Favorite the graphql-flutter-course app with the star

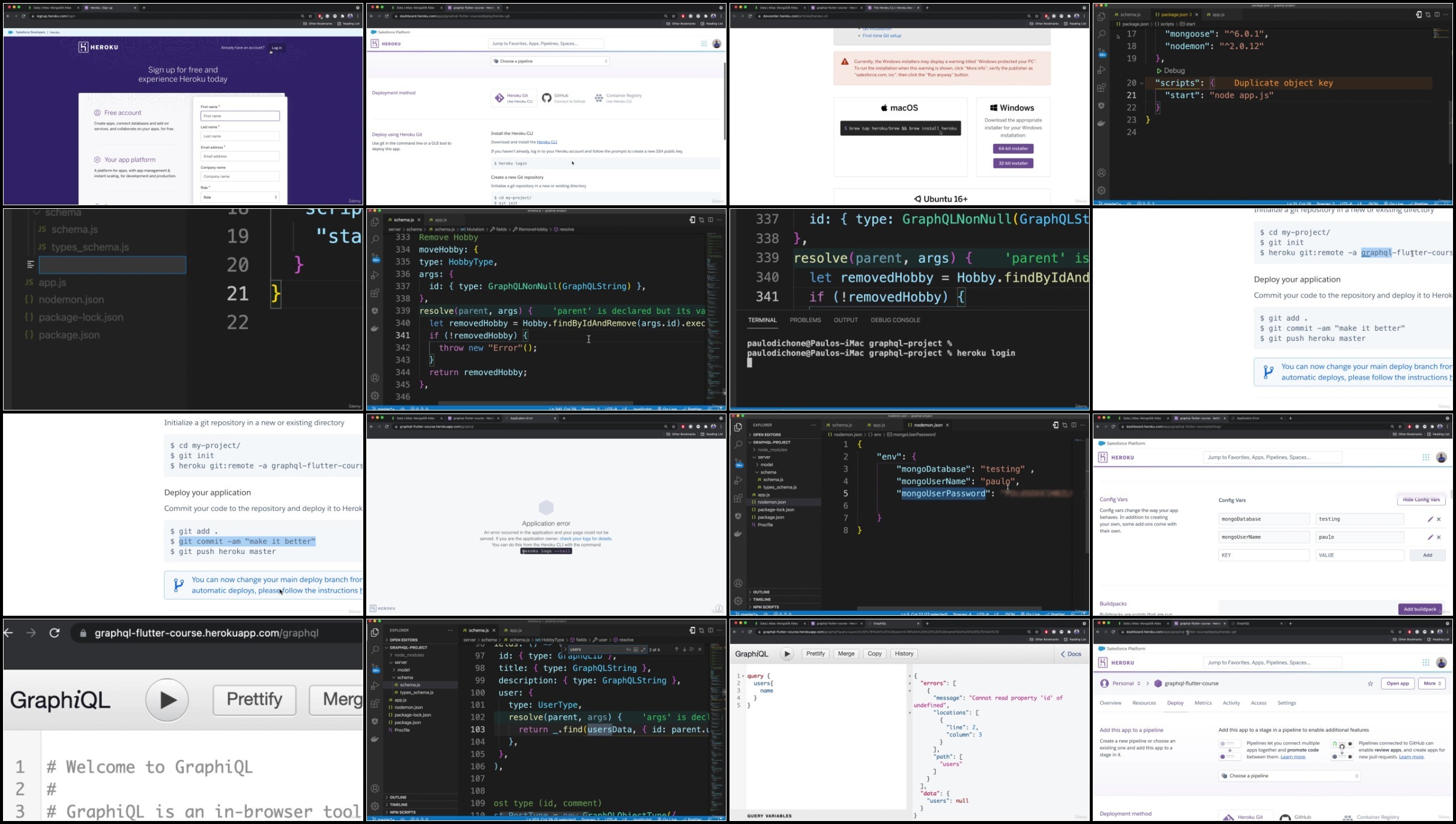(1370, 684)
